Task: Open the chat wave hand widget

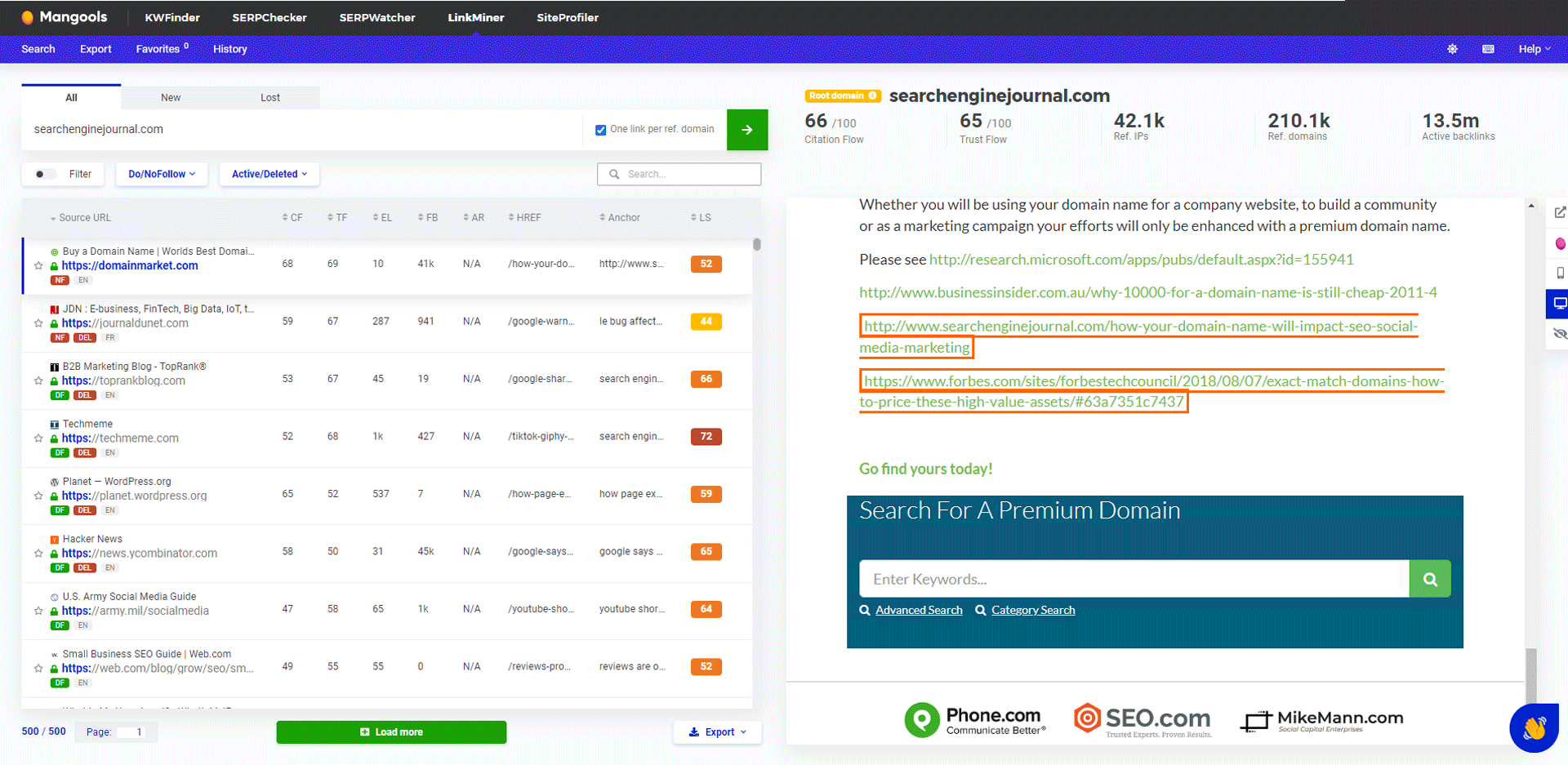Action: 1535,727
